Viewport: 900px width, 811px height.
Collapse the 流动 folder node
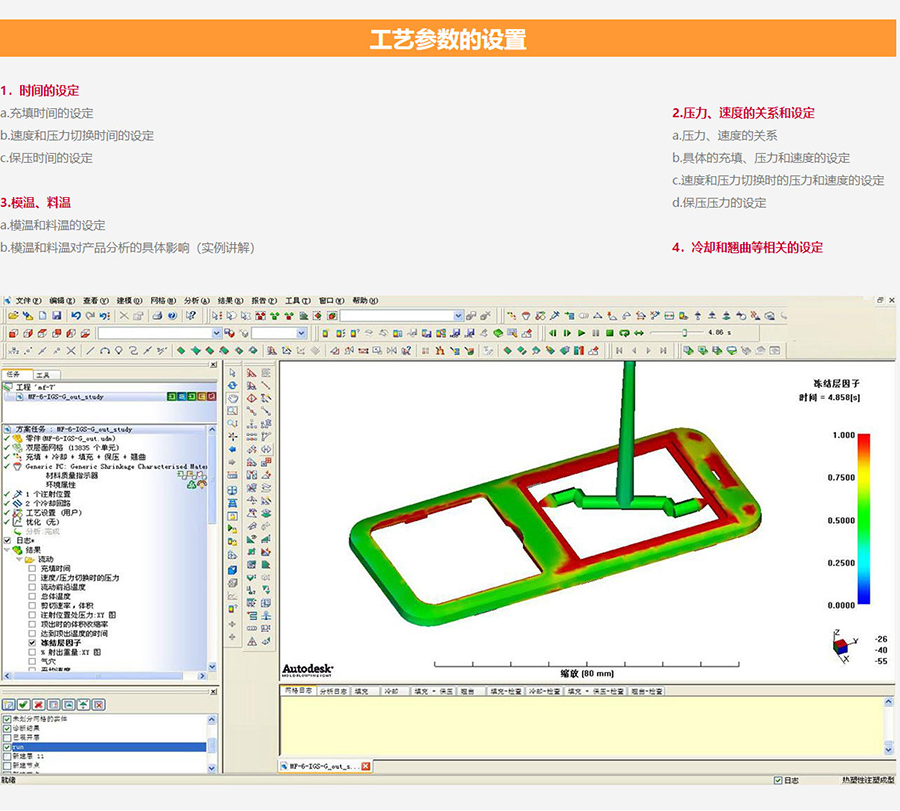click(x=19, y=559)
